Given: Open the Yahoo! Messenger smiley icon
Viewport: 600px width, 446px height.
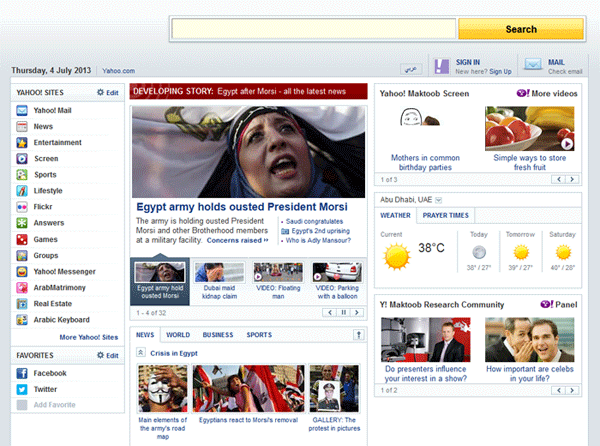Looking at the screenshot, I should tap(22, 272).
